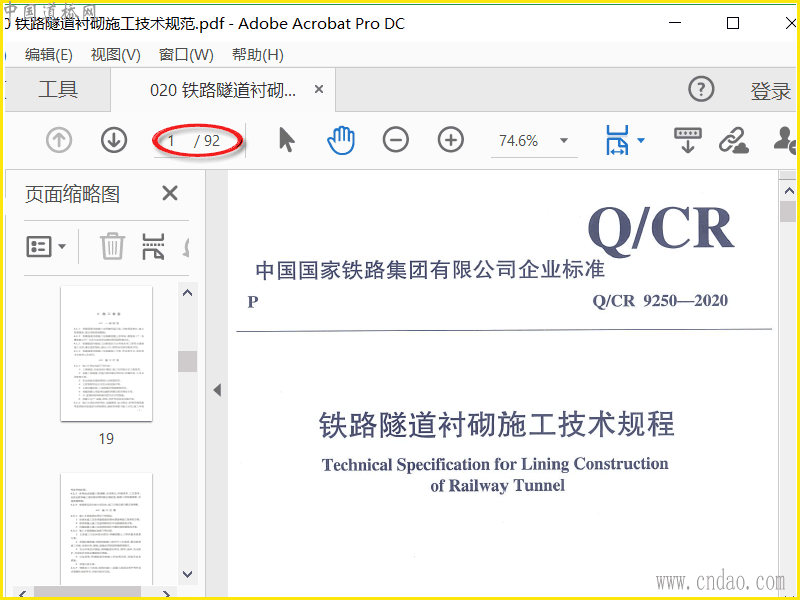This screenshot has width=800, height=600.
Task: Click the "/ 92" total pages text
Action: (207, 140)
